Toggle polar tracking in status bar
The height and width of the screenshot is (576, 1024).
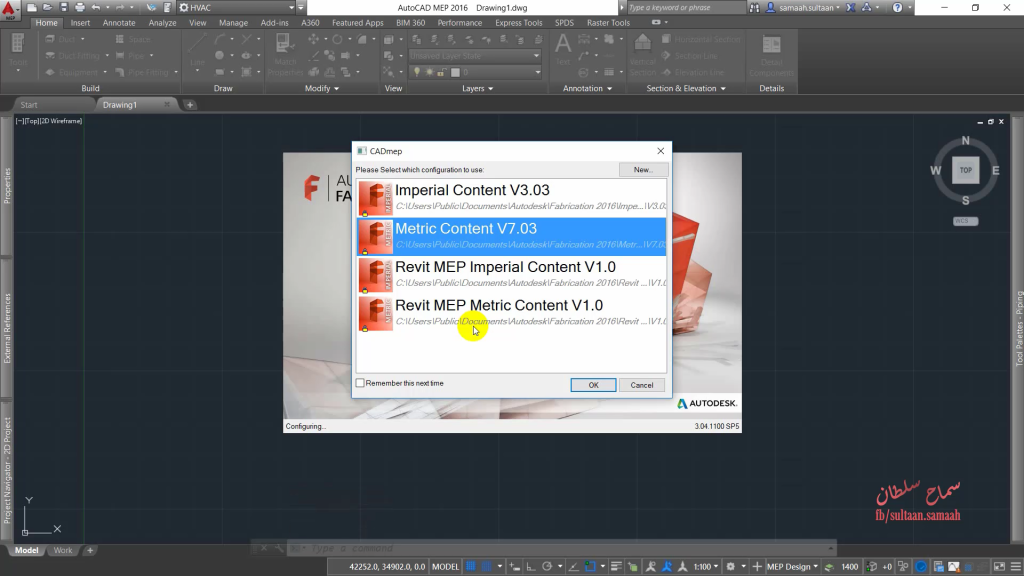coord(547,566)
